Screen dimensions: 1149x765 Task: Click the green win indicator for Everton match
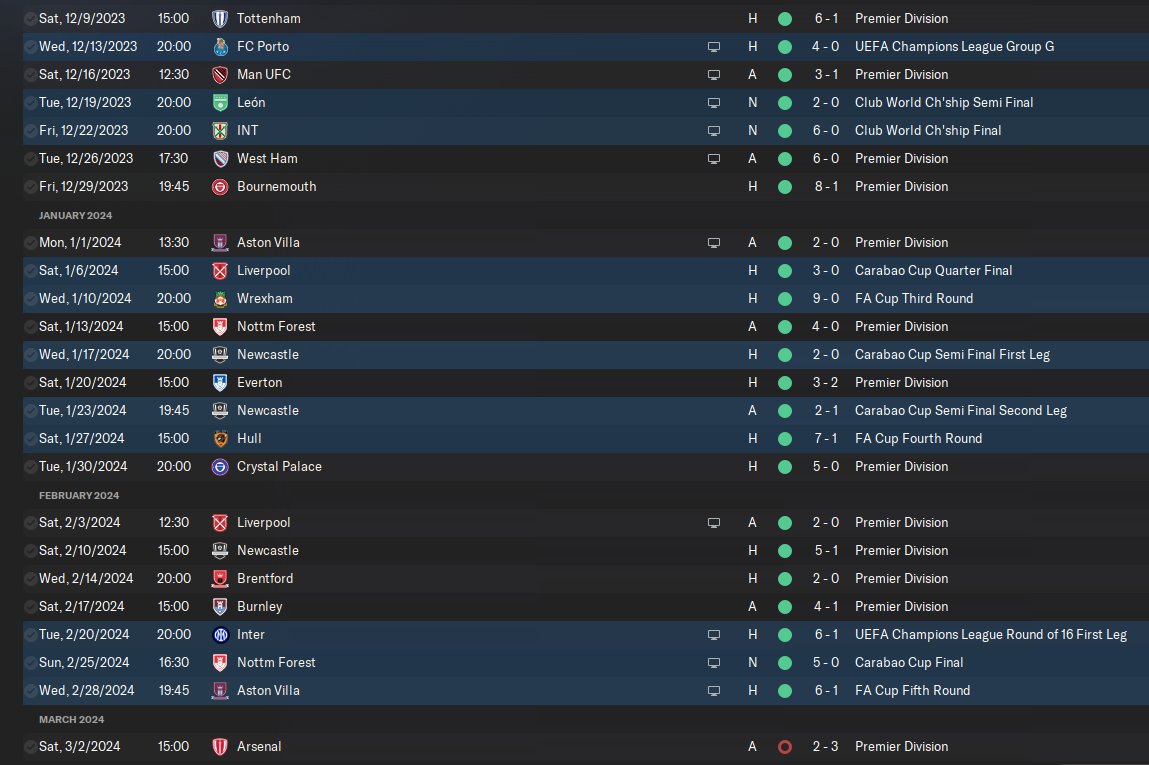785,382
